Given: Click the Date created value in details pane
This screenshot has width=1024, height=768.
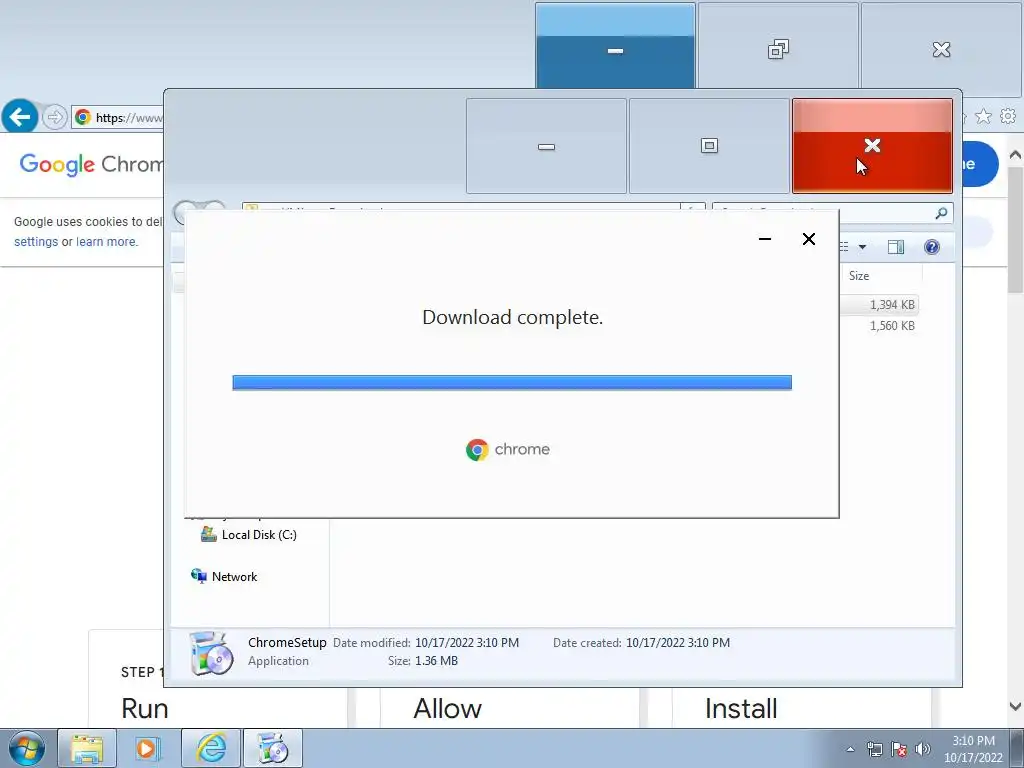Looking at the screenshot, I should tap(678, 643).
